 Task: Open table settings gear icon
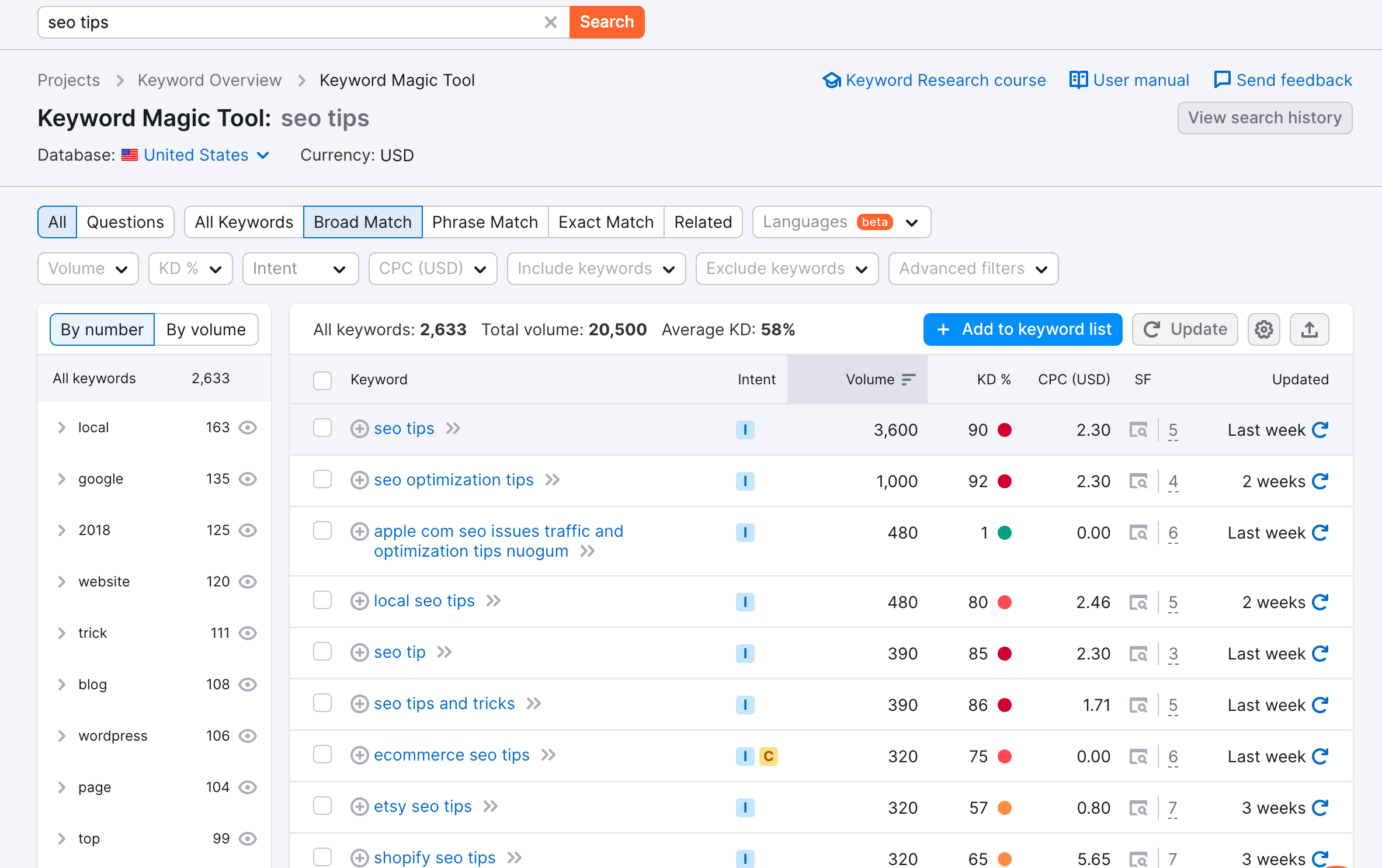pos(1264,329)
